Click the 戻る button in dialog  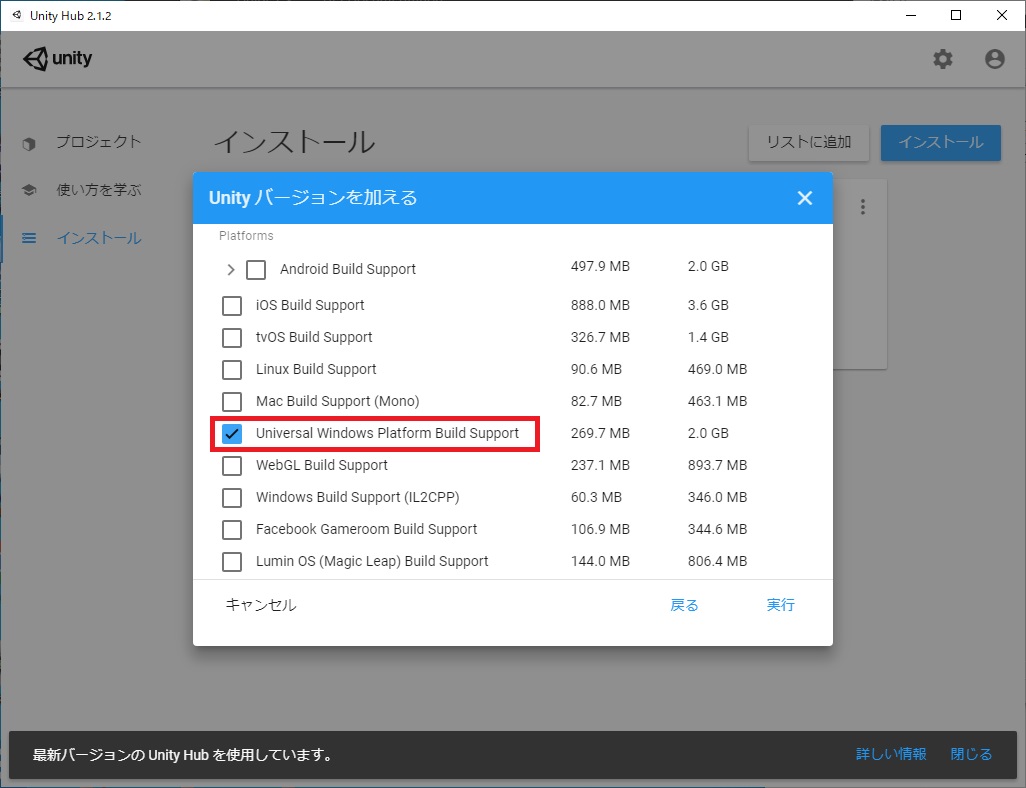[684, 605]
